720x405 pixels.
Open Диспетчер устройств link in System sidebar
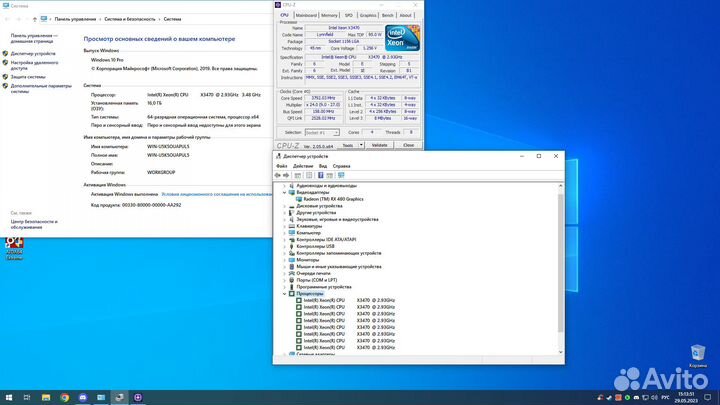pyautogui.click(x=33, y=54)
